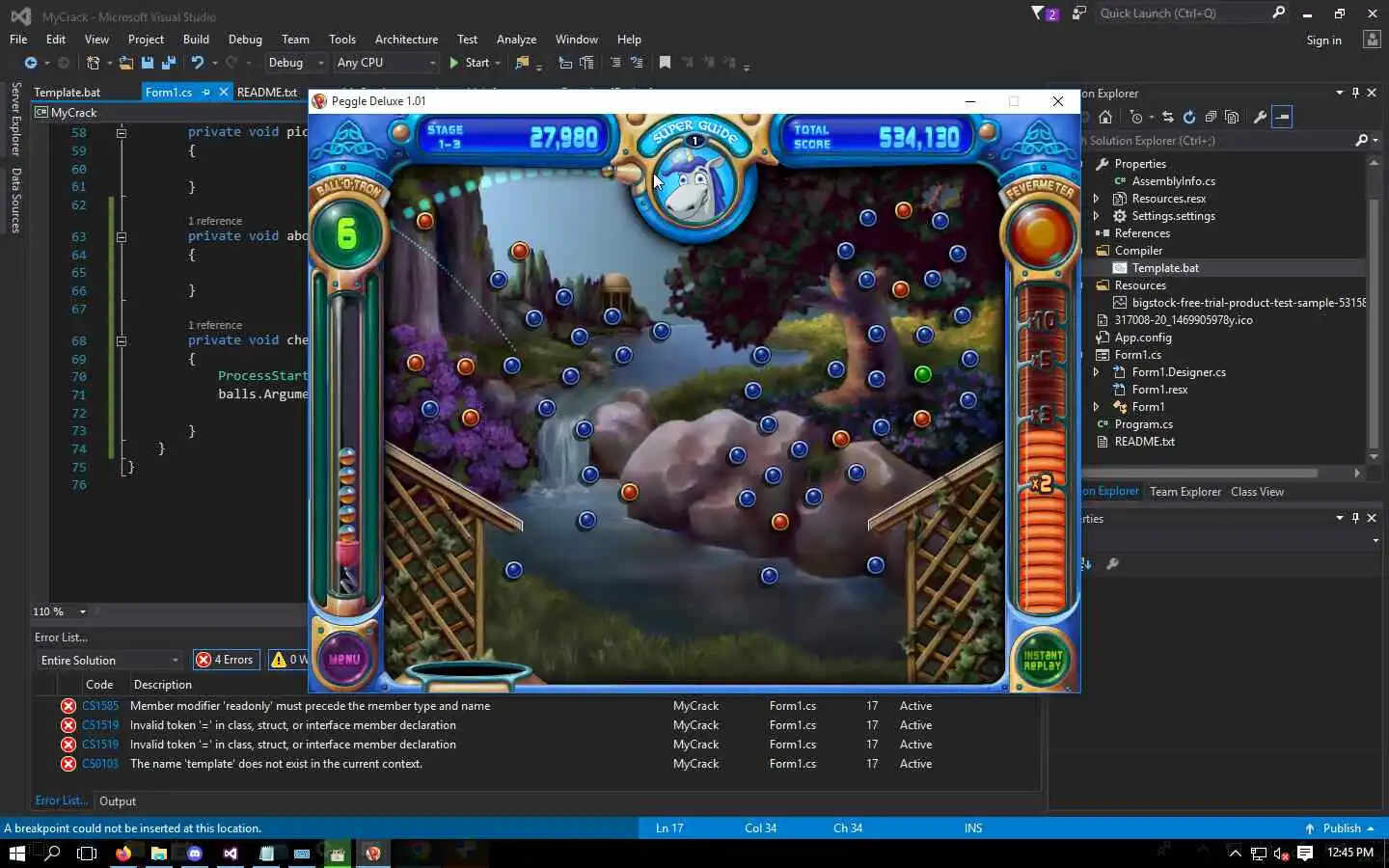1389x868 pixels.
Task: Toggle Show All Files in Solution Explorer
Action: [x=1232, y=117]
